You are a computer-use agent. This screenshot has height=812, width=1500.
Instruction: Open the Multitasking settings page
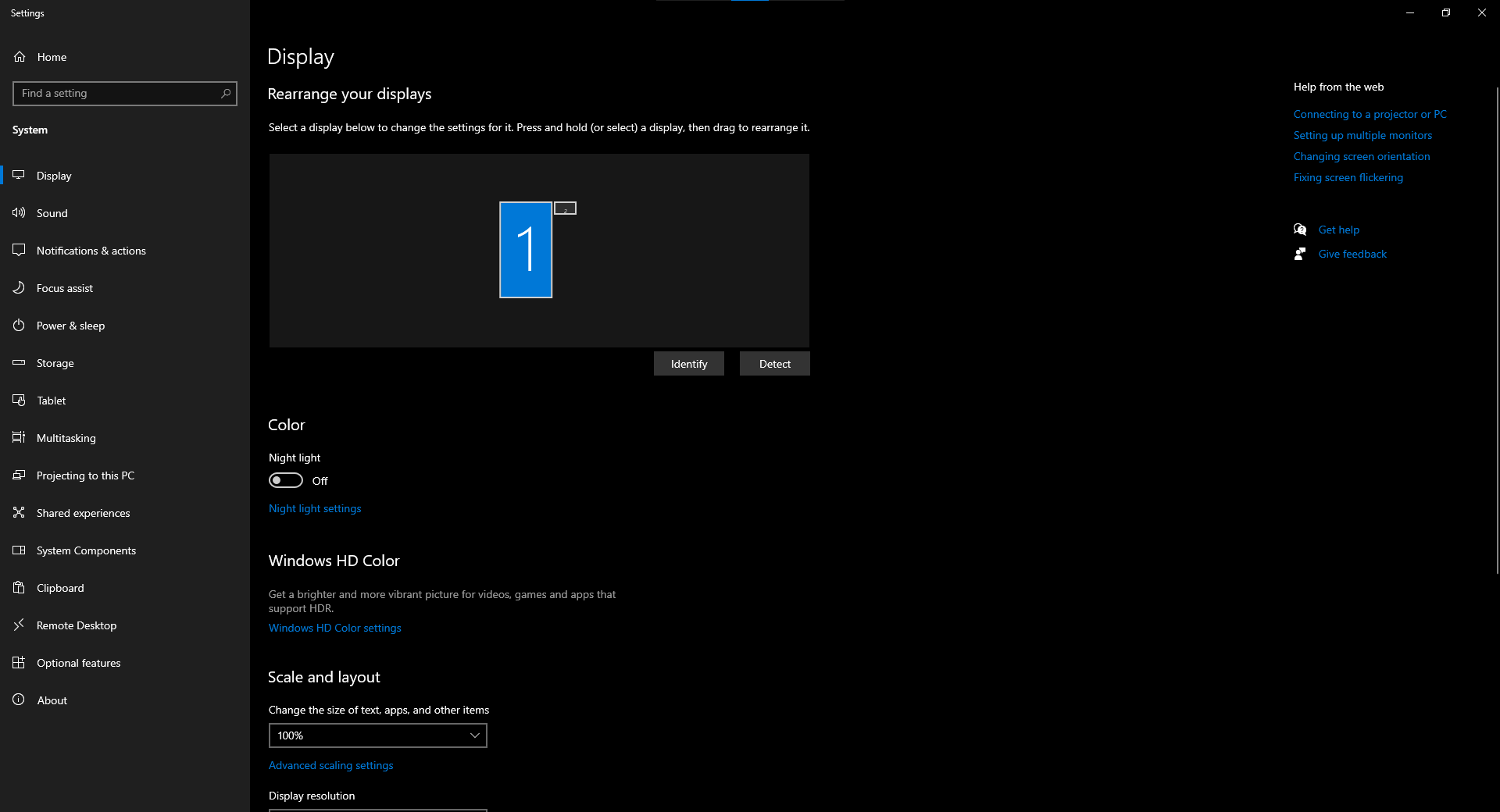66,438
